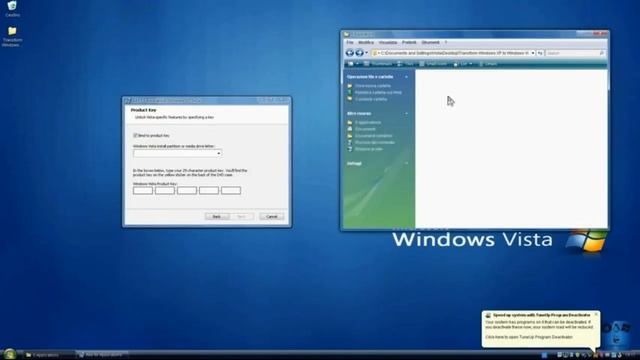Click the Back arrow in the Explorer window

tap(349, 53)
